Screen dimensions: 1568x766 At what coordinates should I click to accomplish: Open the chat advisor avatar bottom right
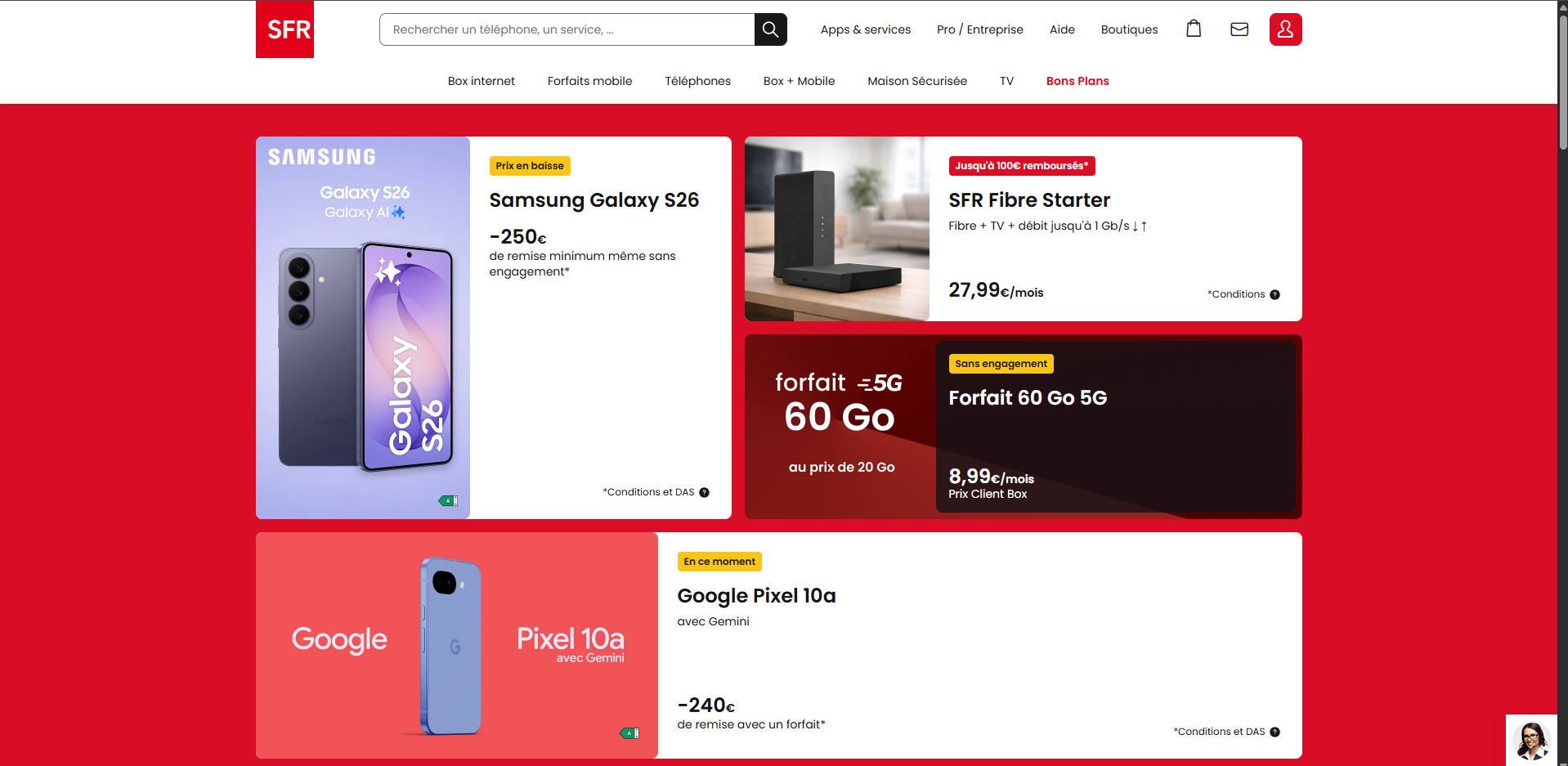coord(1530,740)
